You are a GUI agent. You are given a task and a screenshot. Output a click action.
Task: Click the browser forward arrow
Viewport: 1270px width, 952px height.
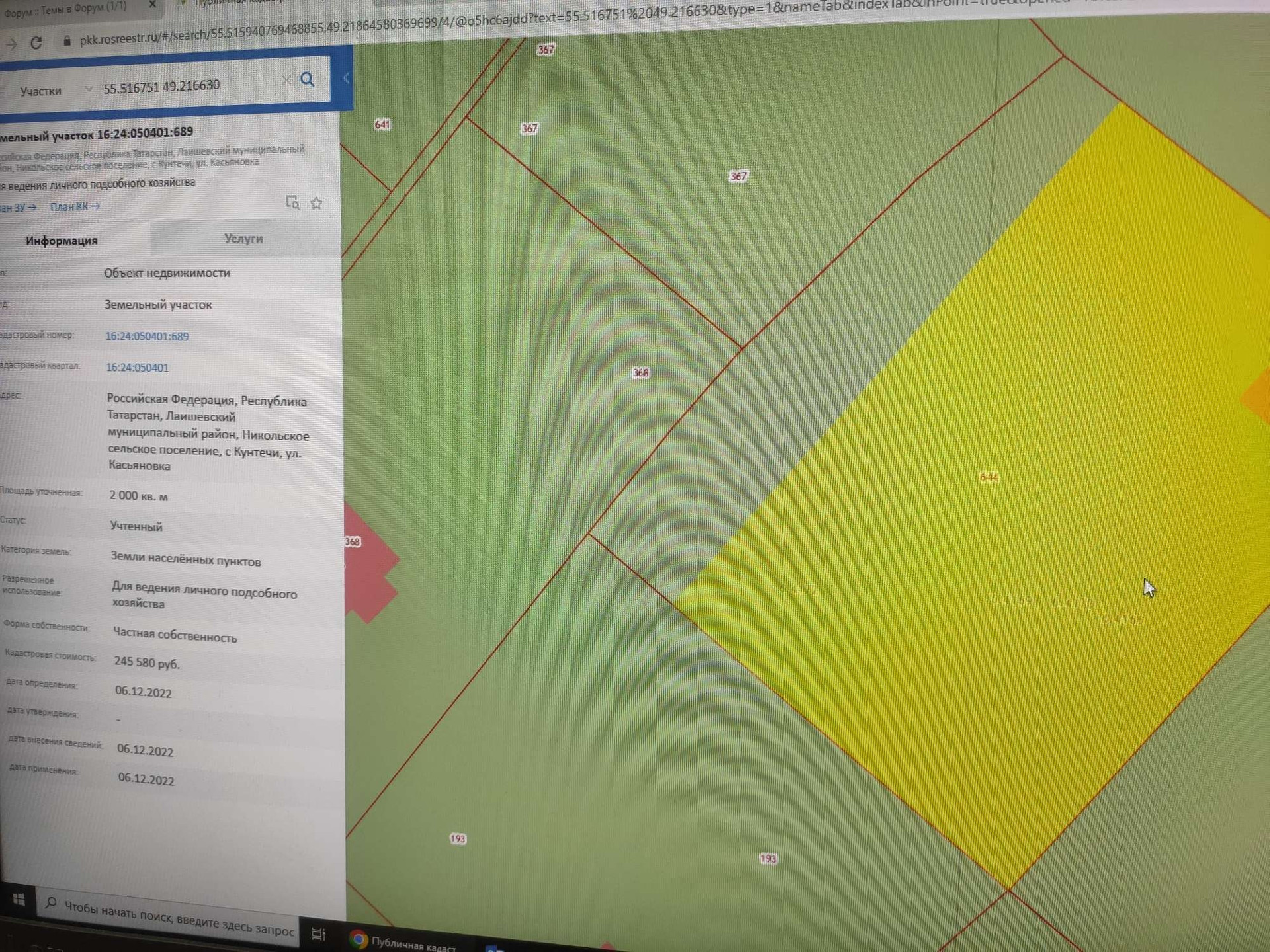click(11, 45)
